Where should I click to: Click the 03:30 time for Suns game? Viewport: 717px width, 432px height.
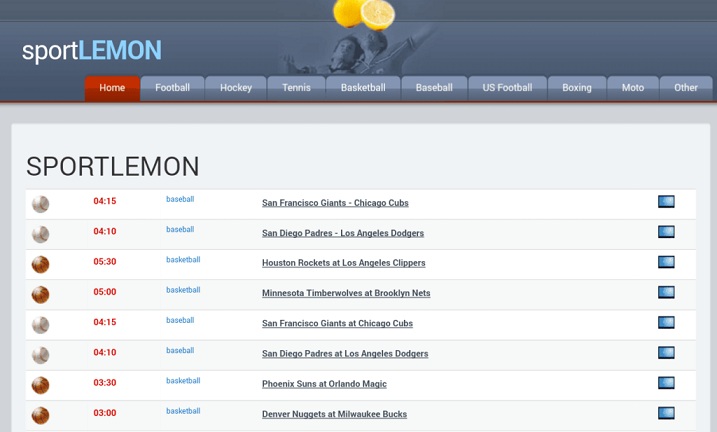coord(105,382)
